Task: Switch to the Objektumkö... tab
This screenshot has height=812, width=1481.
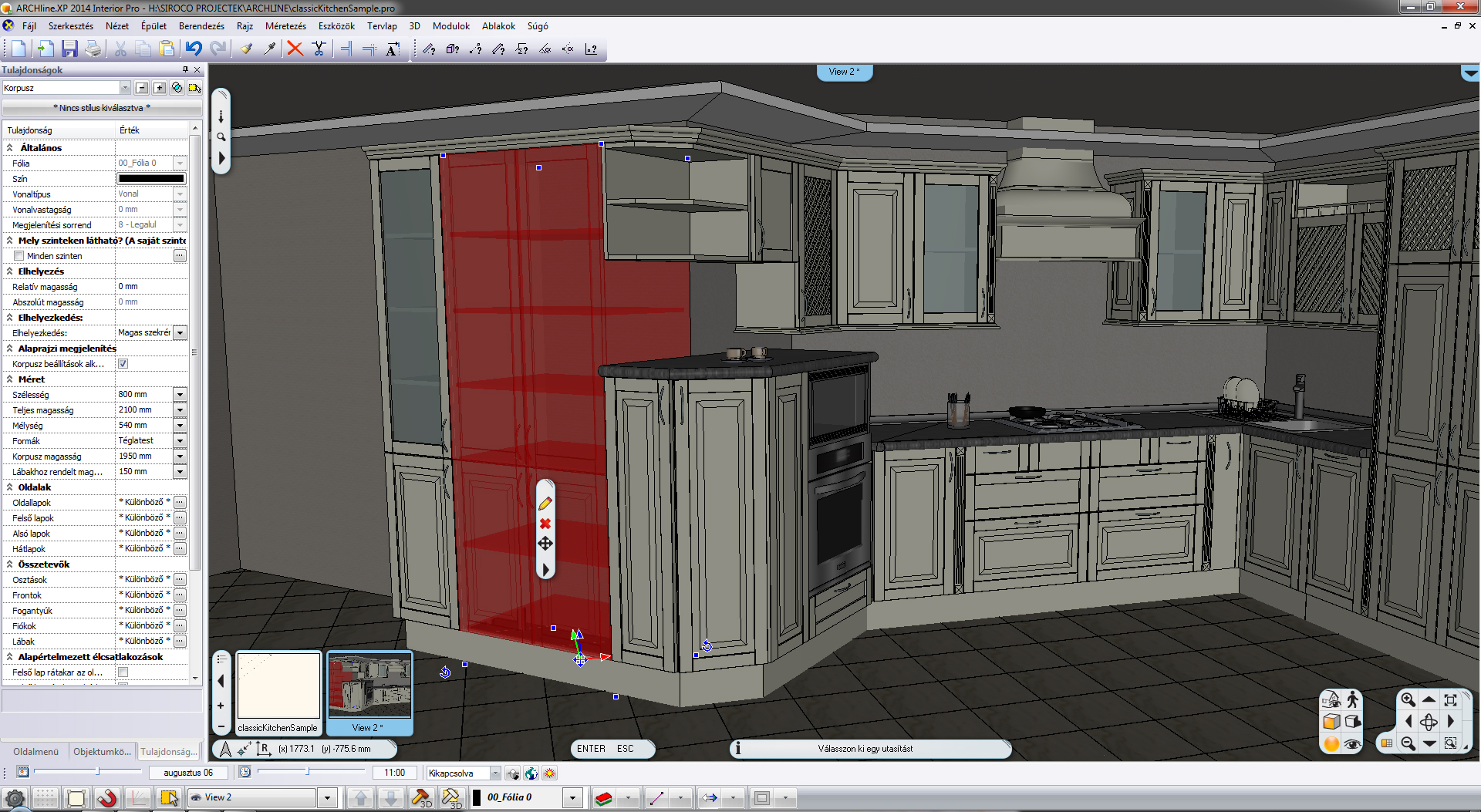Action: tap(101, 751)
